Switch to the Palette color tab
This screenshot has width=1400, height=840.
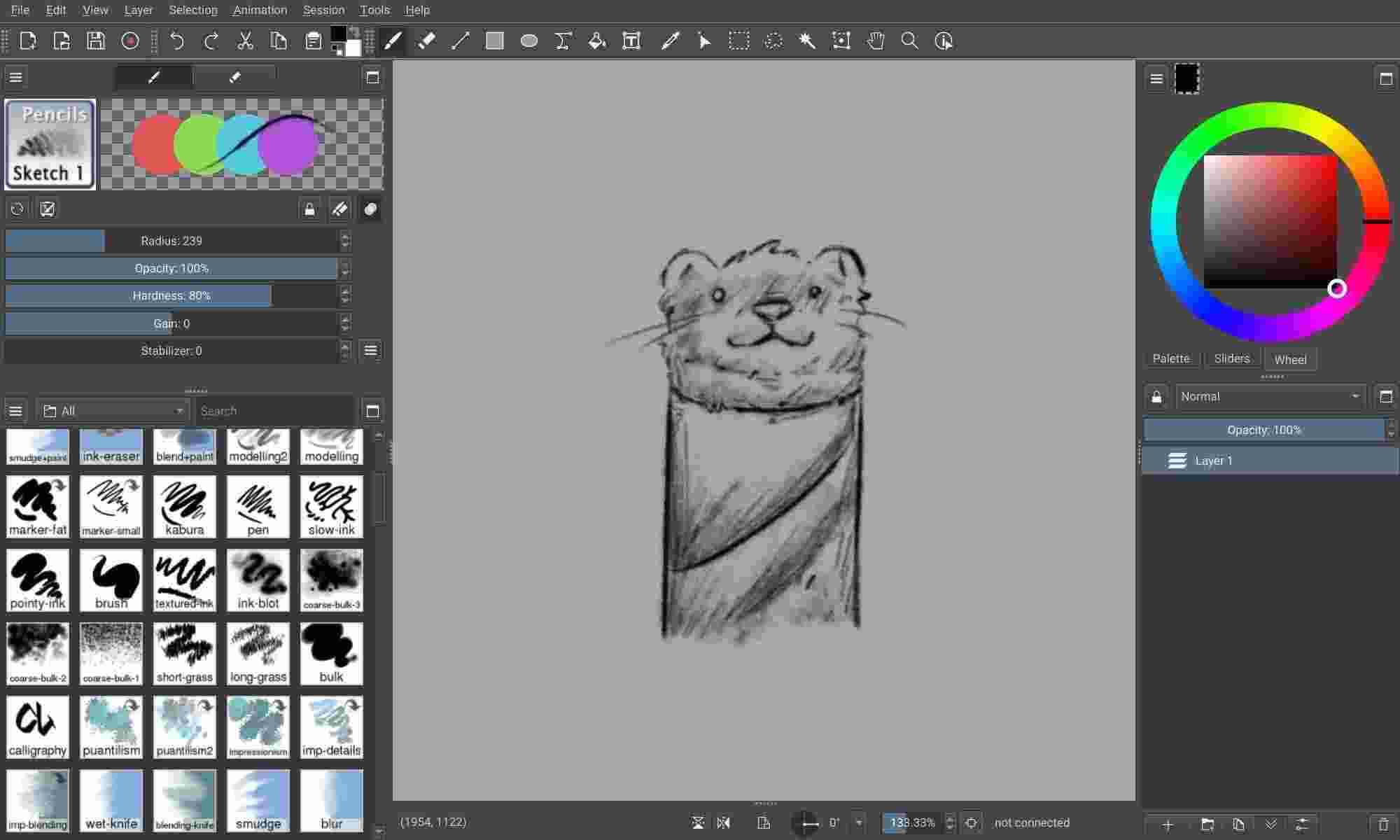click(1170, 359)
